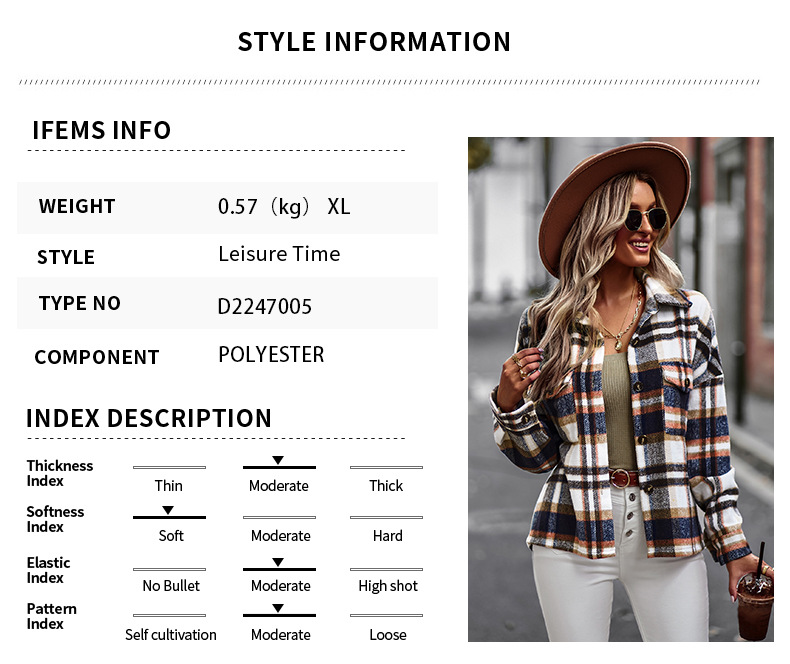Click the plaid jacket model photo

tap(621, 389)
